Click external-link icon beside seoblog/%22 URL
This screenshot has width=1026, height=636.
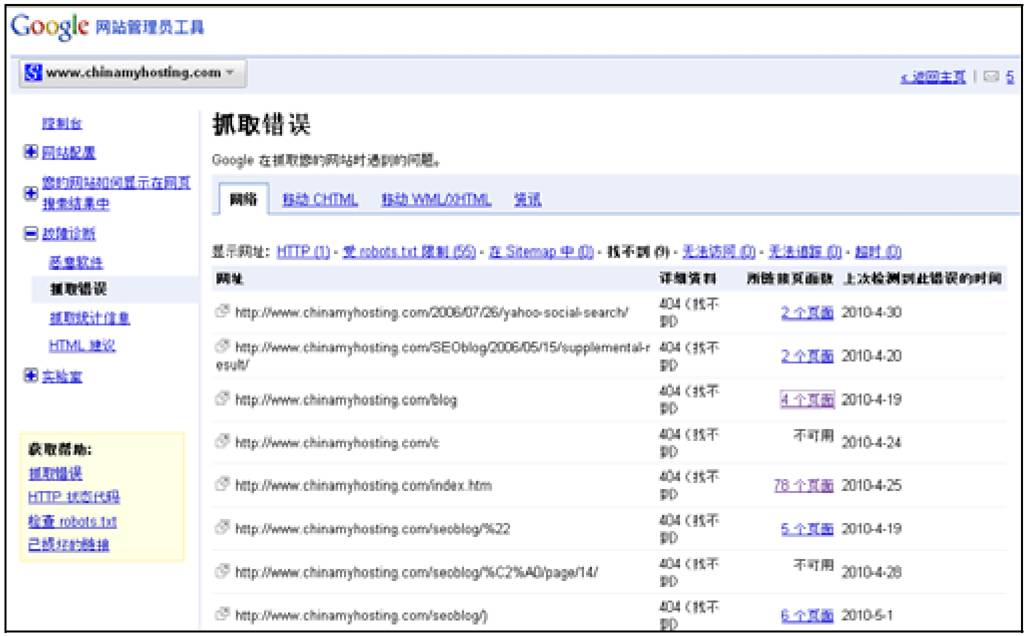pyautogui.click(x=222, y=527)
